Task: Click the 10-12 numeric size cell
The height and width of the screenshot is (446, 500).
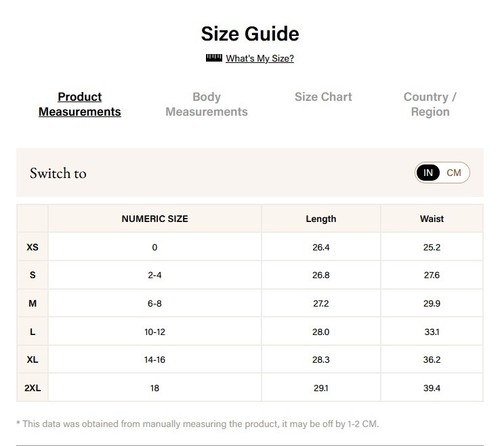Action: pyautogui.click(x=155, y=332)
